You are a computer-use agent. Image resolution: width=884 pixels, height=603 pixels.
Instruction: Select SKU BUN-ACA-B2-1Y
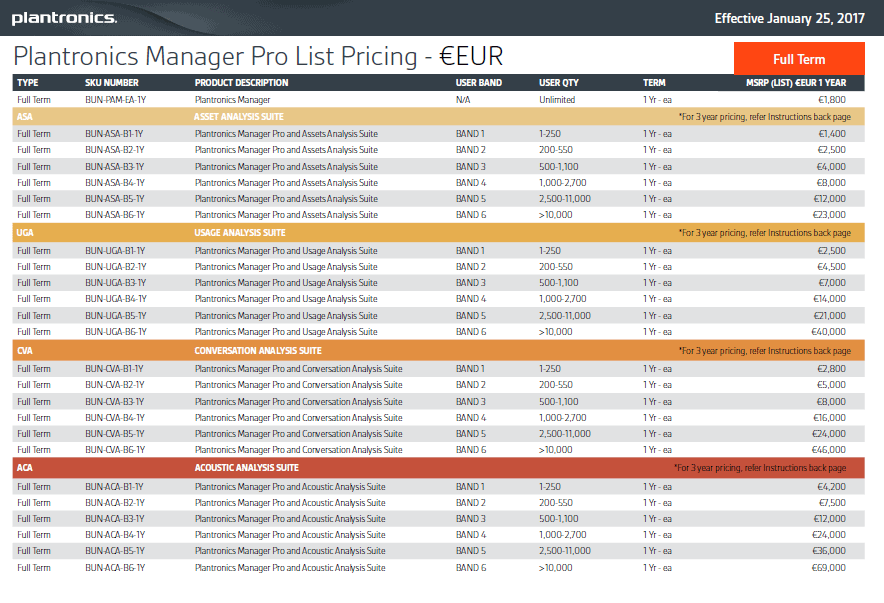tap(114, 503)
